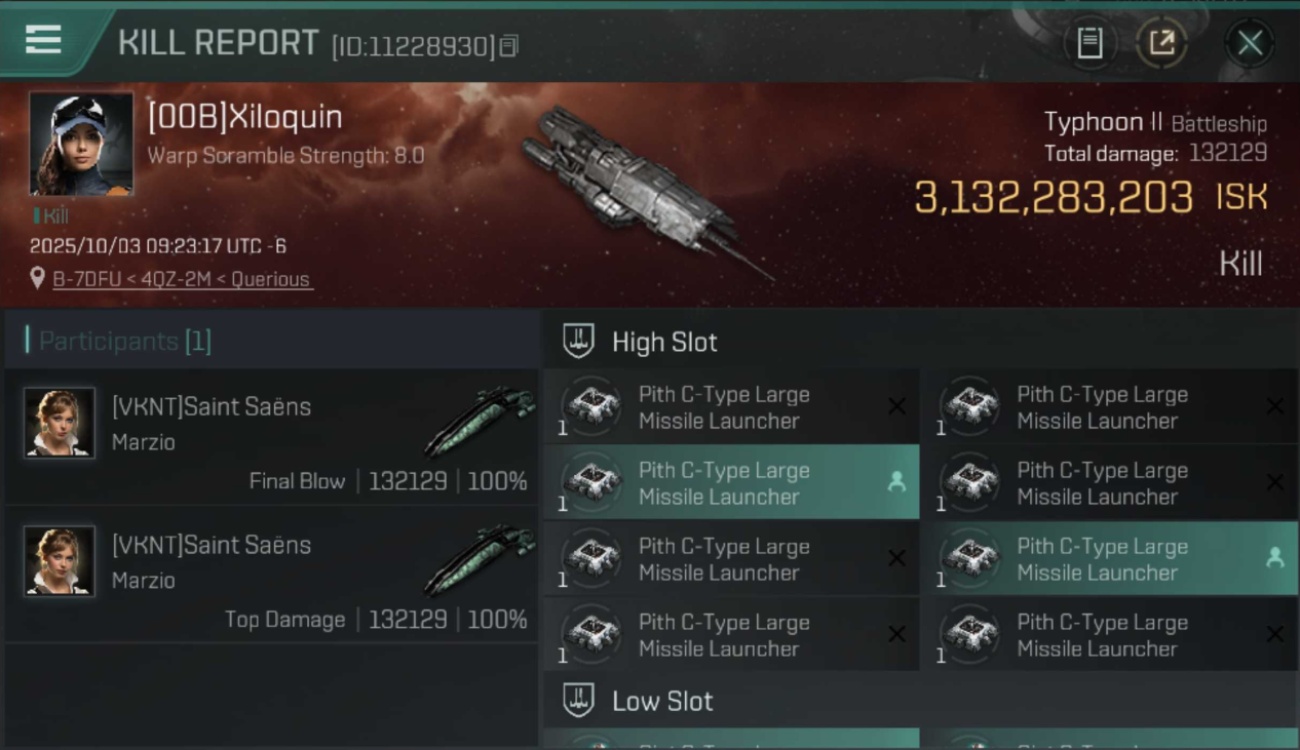
Task: Copy the kill report ID
Action: pos(509,46)
